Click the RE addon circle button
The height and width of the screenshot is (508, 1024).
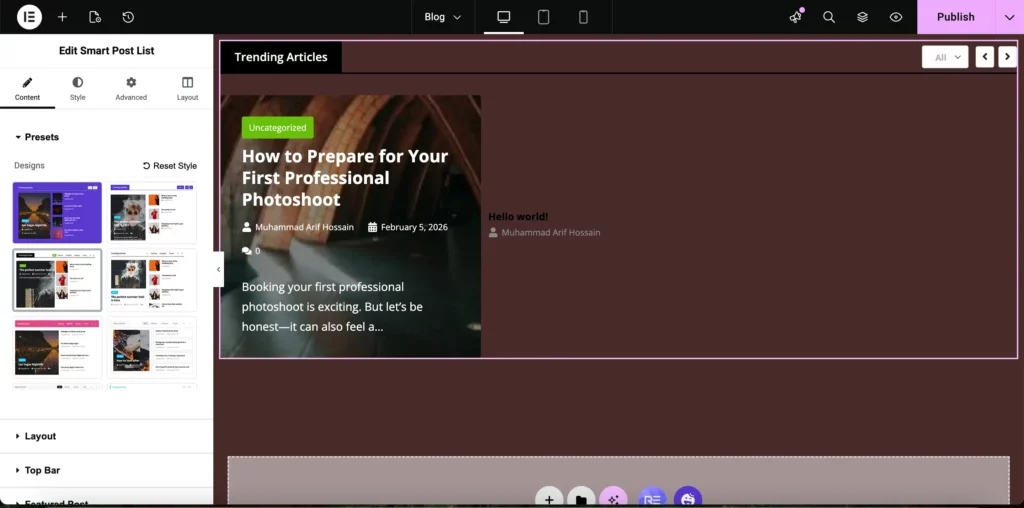(652, 499)
